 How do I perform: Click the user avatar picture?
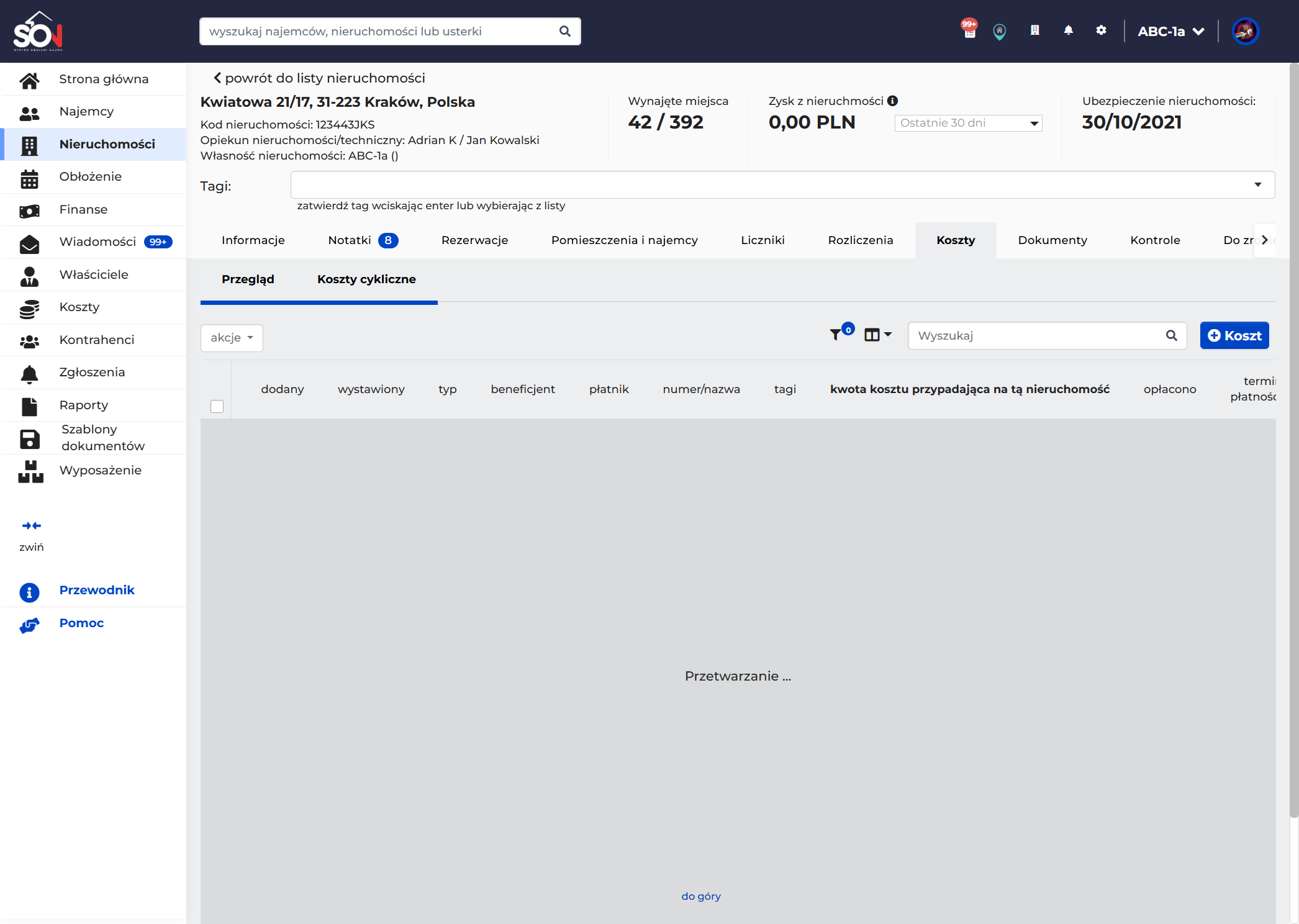1245,31
